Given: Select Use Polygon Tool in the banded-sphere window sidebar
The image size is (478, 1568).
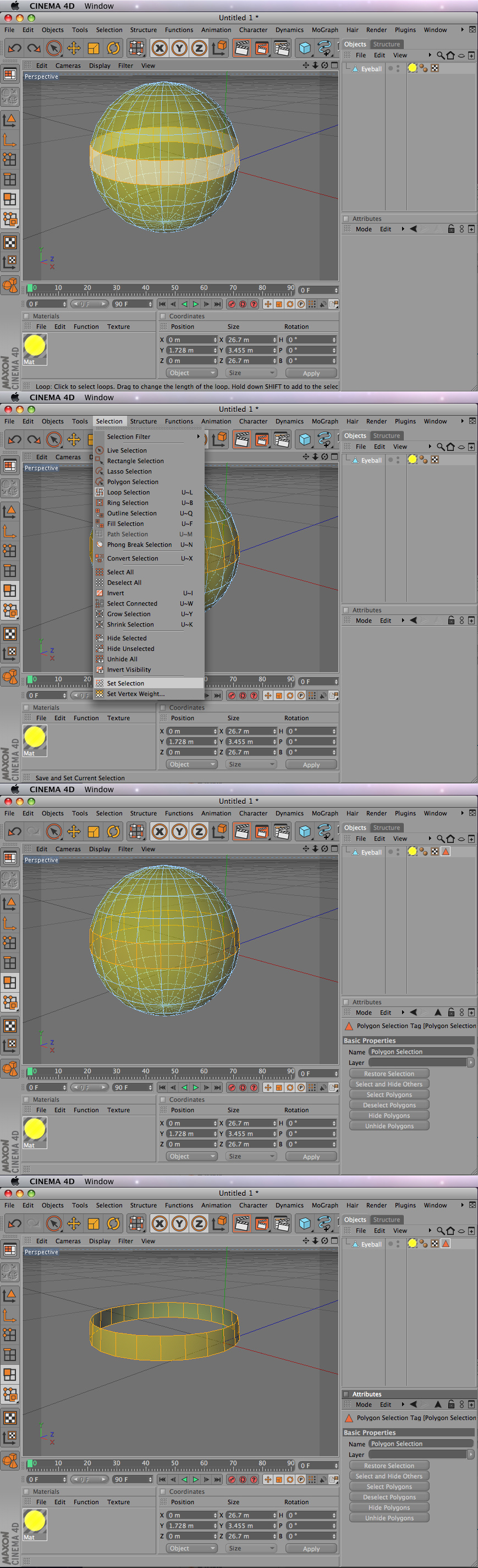Looking at the screenshot, I should [10, 199].
